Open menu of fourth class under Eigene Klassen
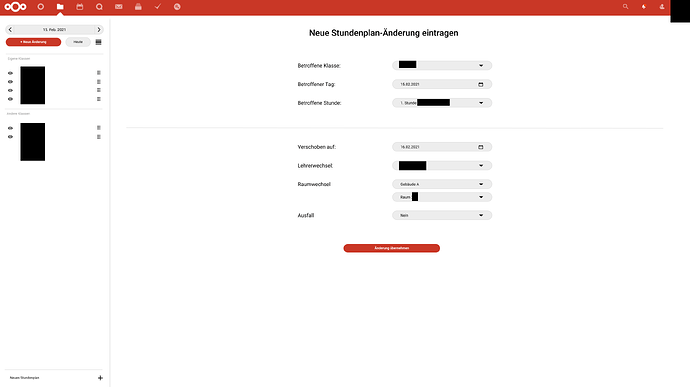Viewport: 690px width, 387px height. [99, 99]
